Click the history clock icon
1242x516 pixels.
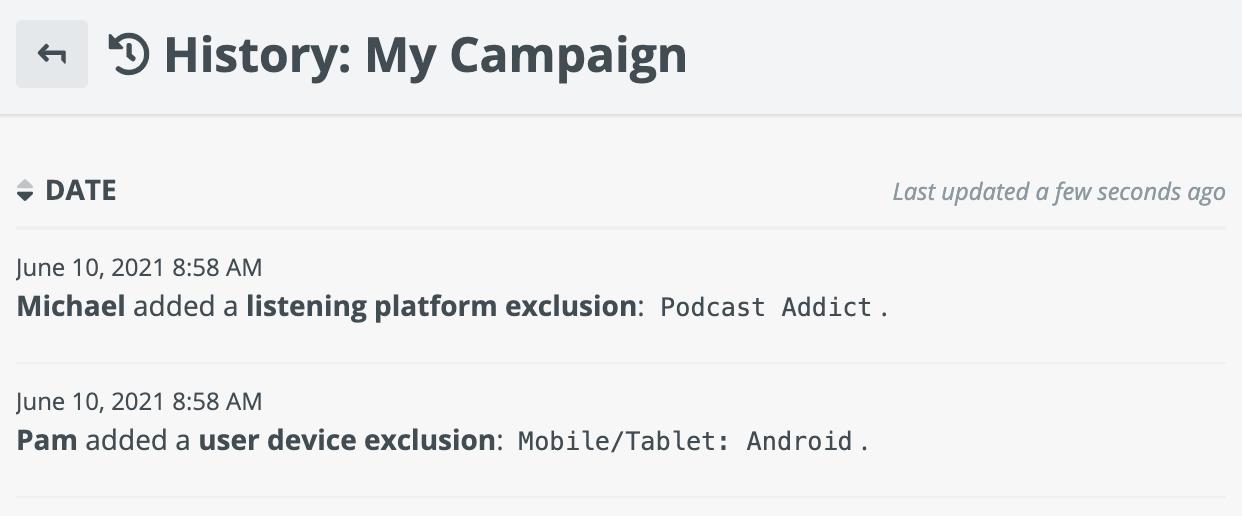click(129, 55)
